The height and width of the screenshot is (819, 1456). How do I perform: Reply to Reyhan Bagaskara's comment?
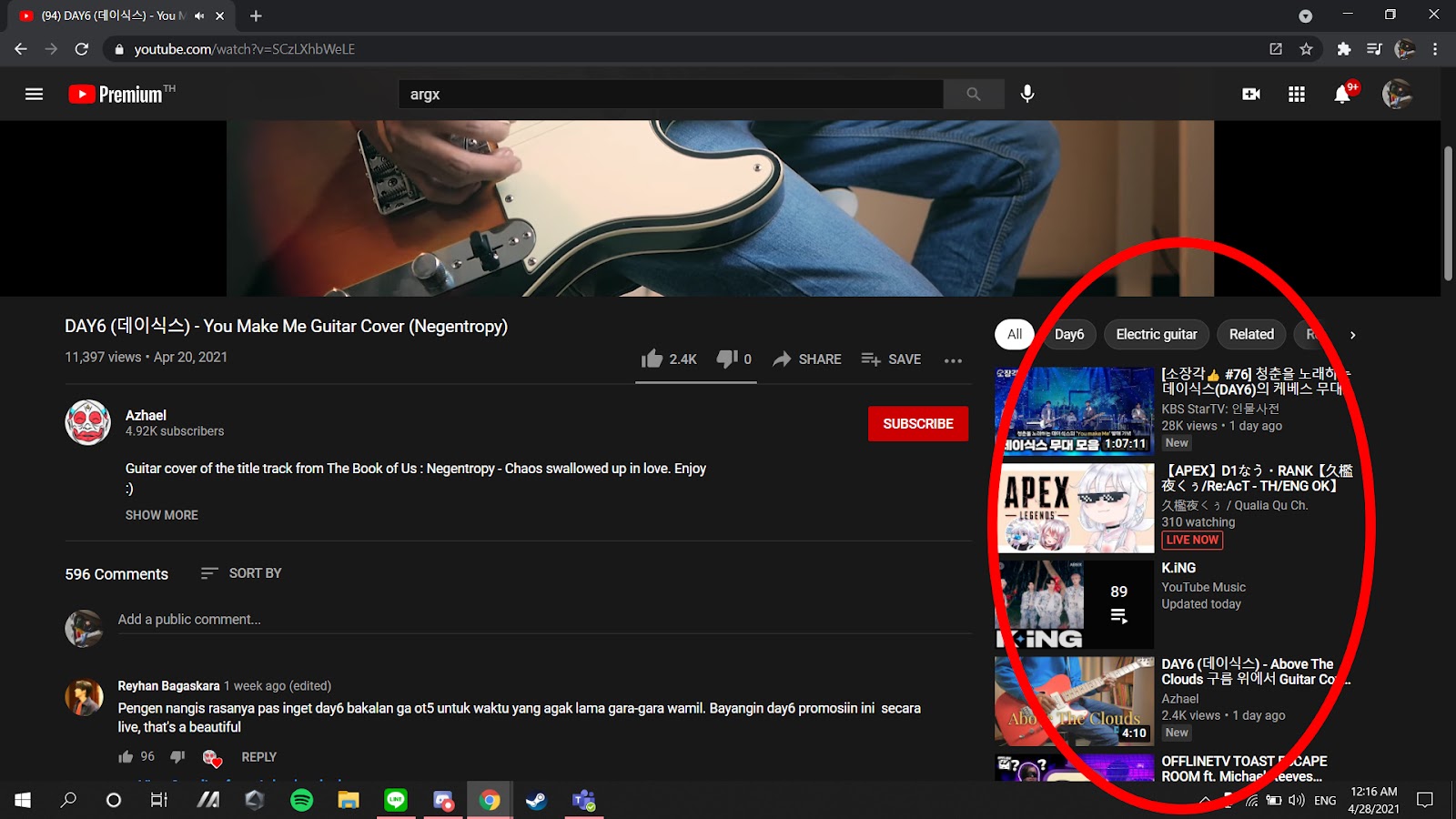pyautogui.click(x=259, y=757)
